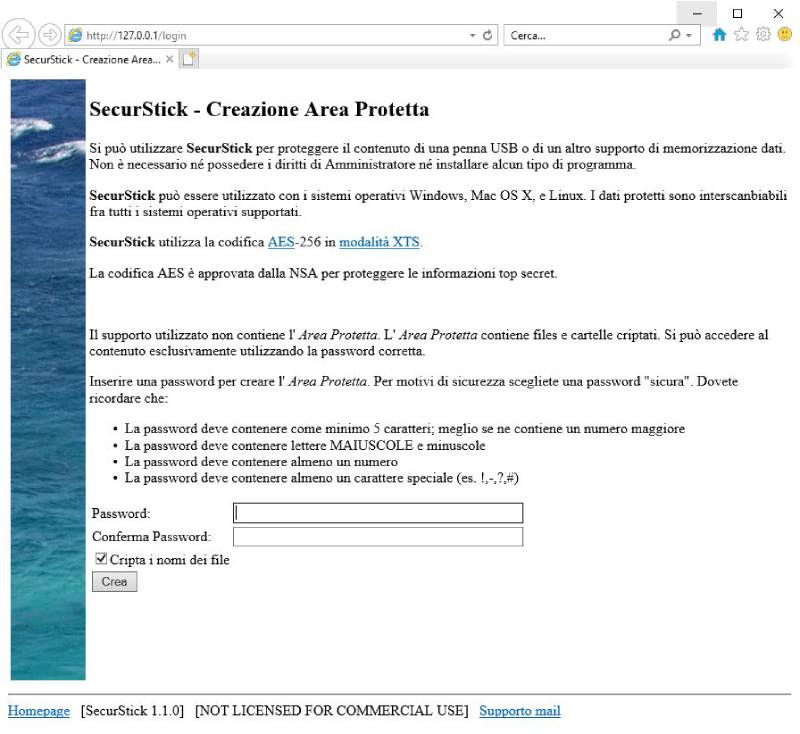Focus the Conferma Password field
Screen dimensions: 800x734
point(378,537)
